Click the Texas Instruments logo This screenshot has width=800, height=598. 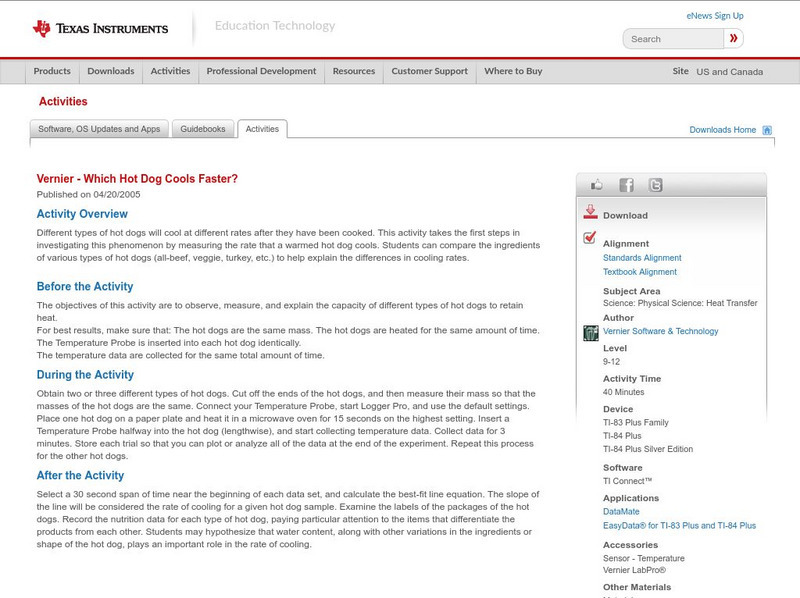point(100,29)
